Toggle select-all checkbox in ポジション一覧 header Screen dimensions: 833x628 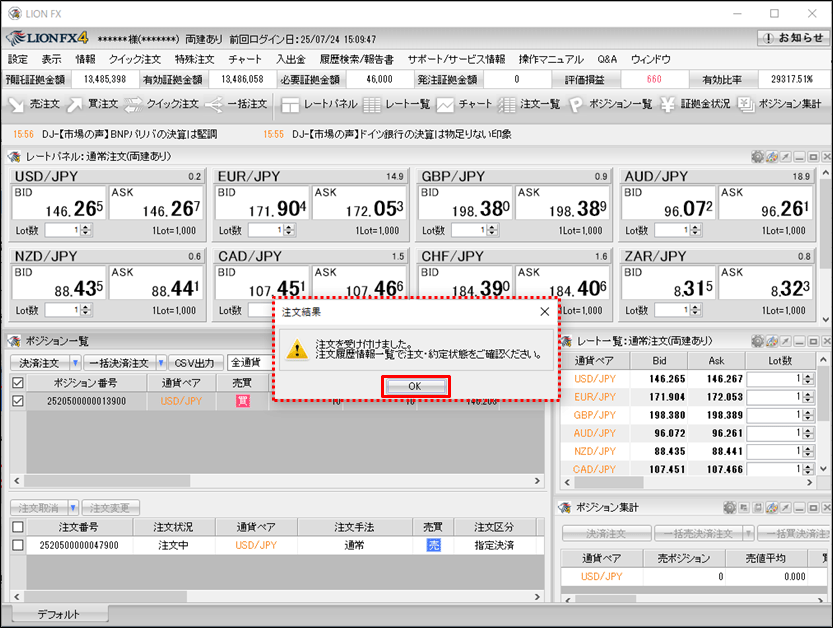17,382
